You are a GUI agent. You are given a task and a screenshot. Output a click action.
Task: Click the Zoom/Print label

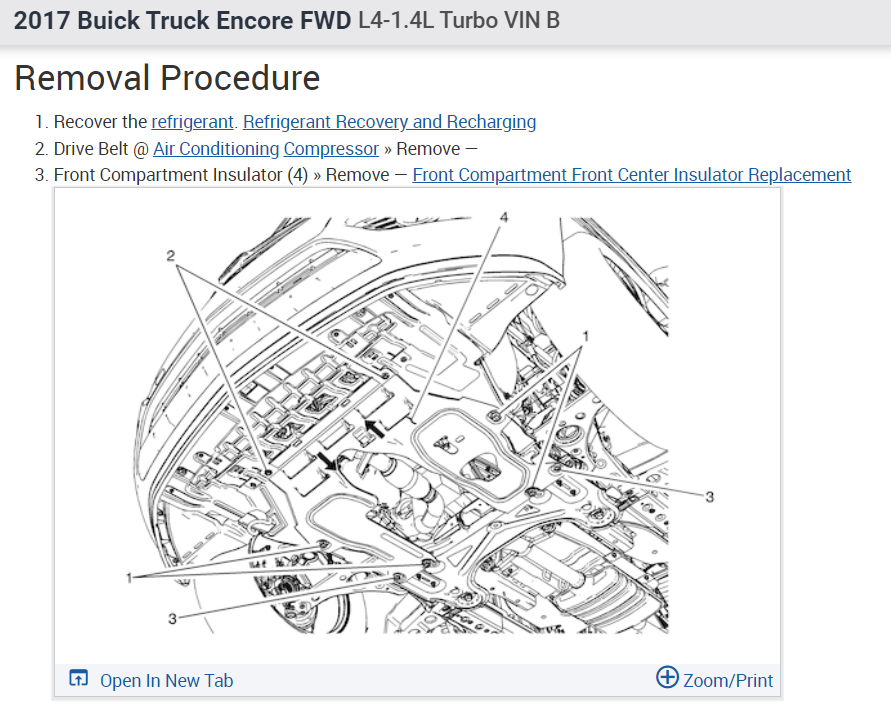728,681
